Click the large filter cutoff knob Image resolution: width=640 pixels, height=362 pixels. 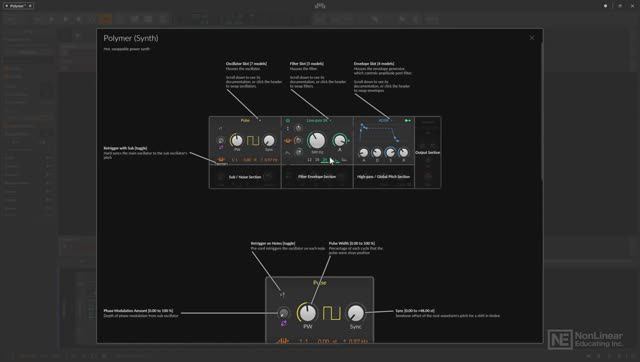click(x=317, y=140)
